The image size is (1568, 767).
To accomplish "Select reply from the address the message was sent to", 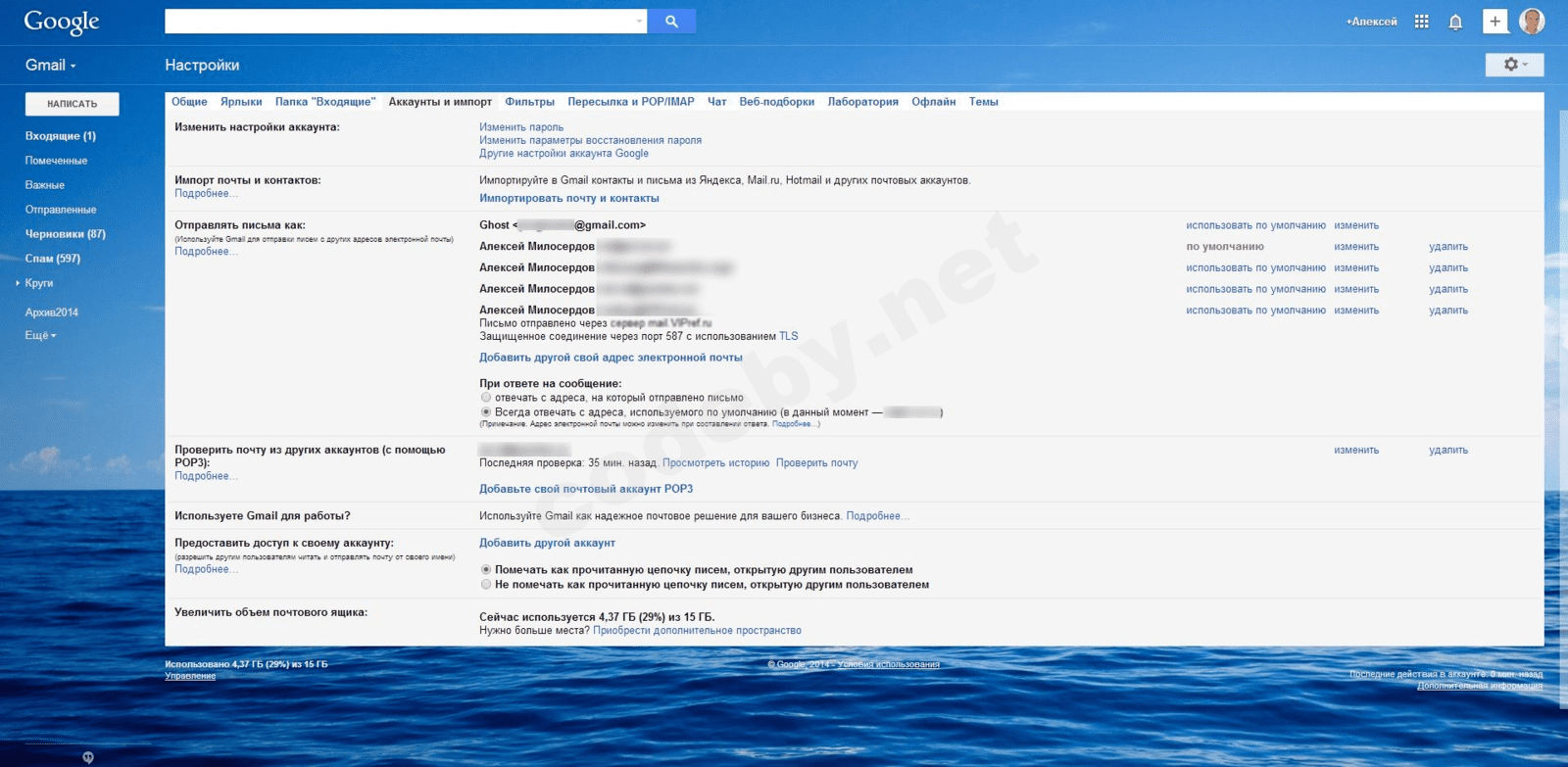I will (486, 398).
